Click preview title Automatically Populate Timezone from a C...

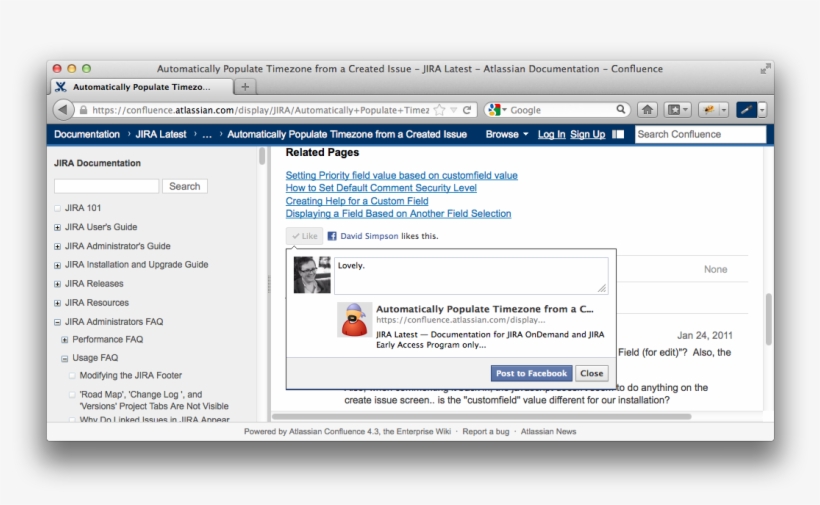click(485, 309)
